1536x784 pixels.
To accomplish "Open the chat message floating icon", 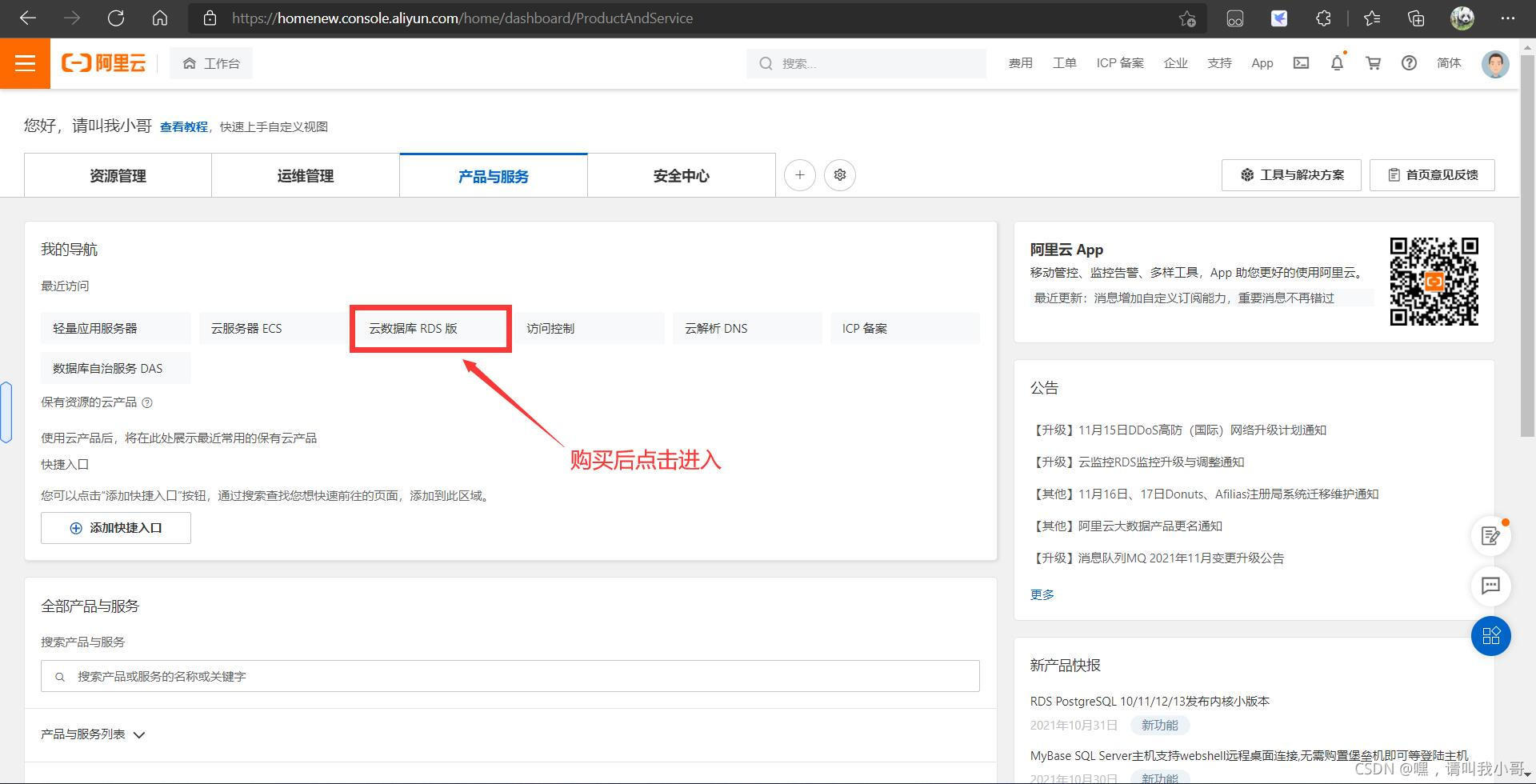I will [1490, 586].
